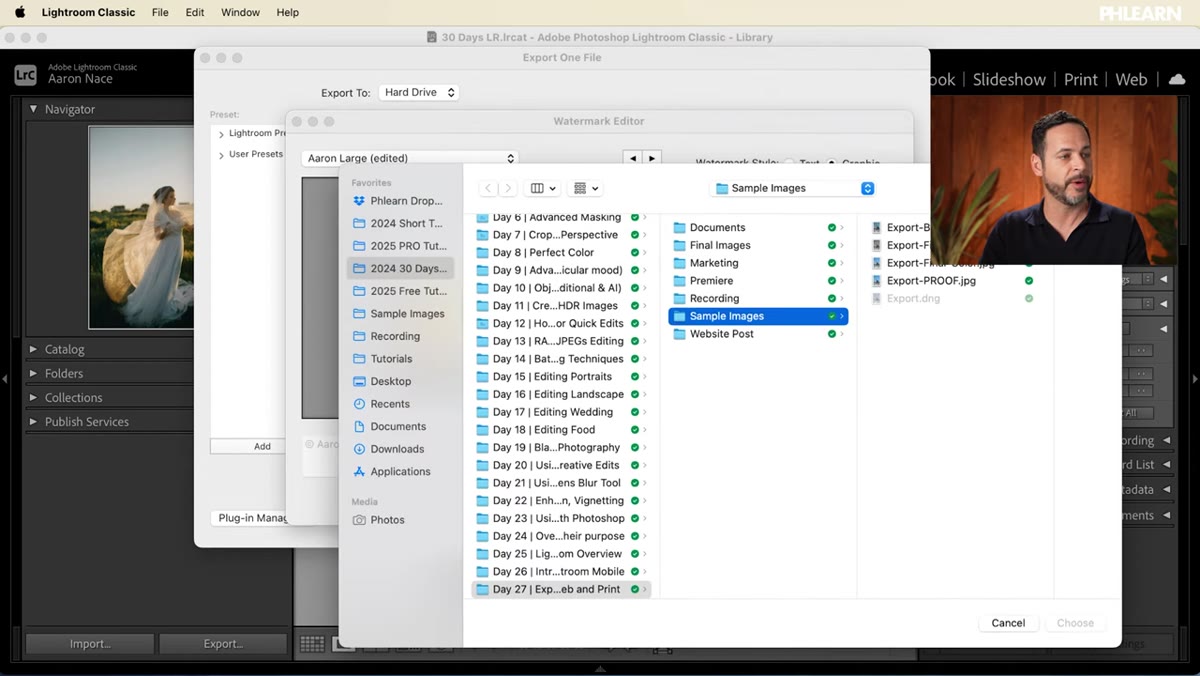Select 2025 Free Tut... sidebar folder

pyautogui.click(x=398, y=291)
